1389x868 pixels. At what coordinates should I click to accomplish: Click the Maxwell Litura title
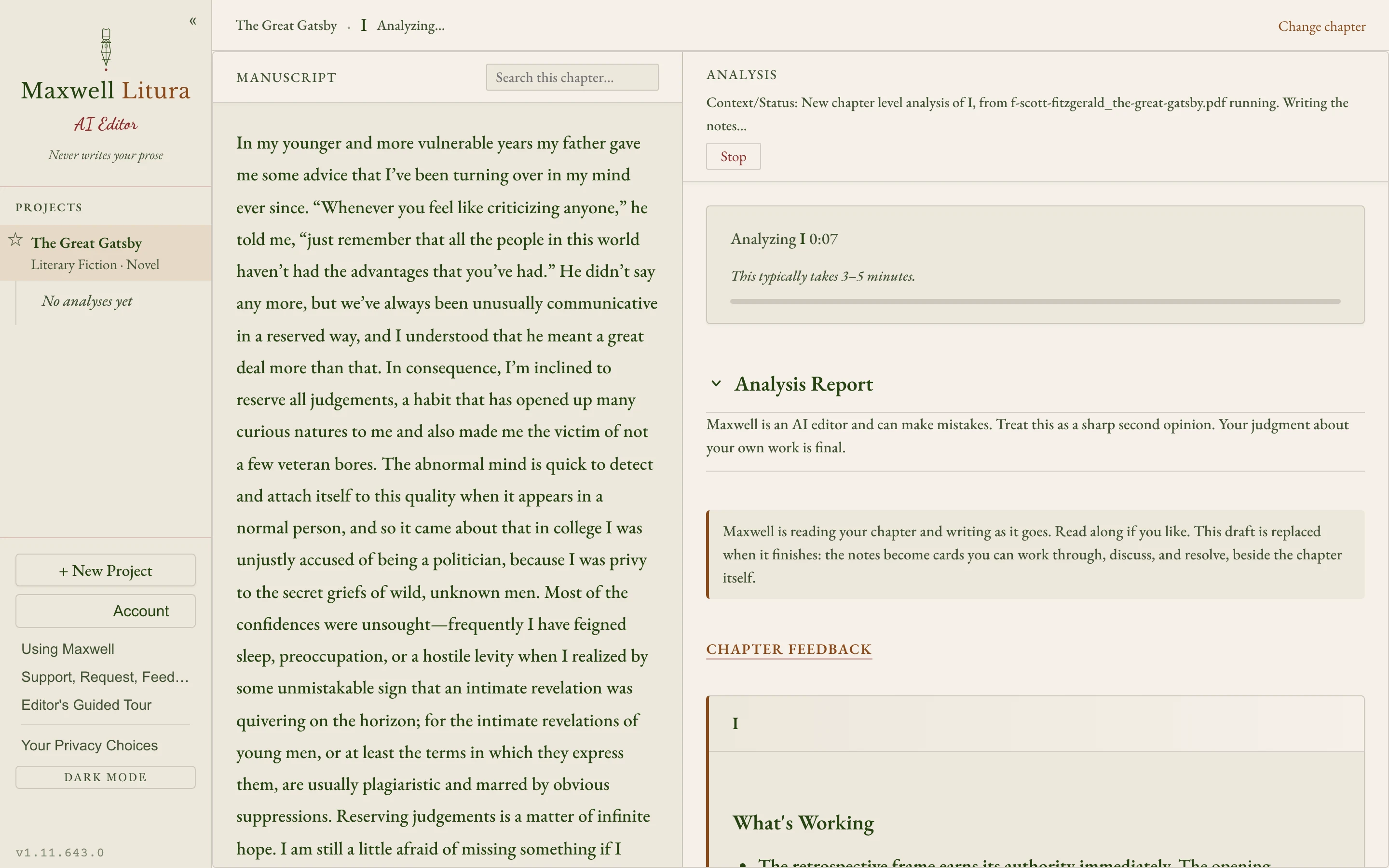tap(106, 90)
